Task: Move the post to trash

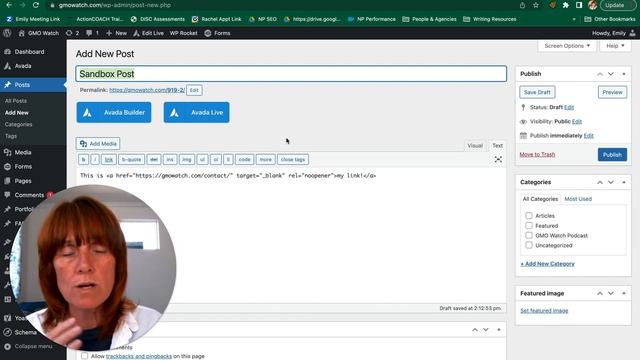Action: click(537, 154)
